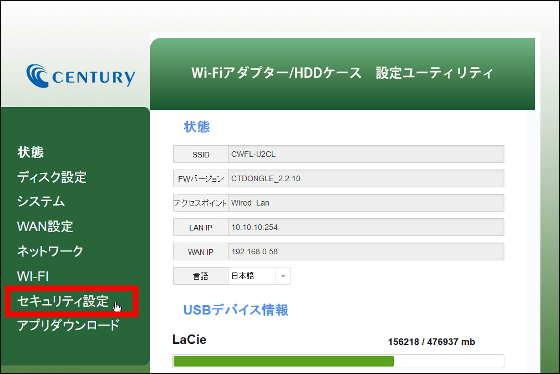Click the SSID label cell

[201, 154]
